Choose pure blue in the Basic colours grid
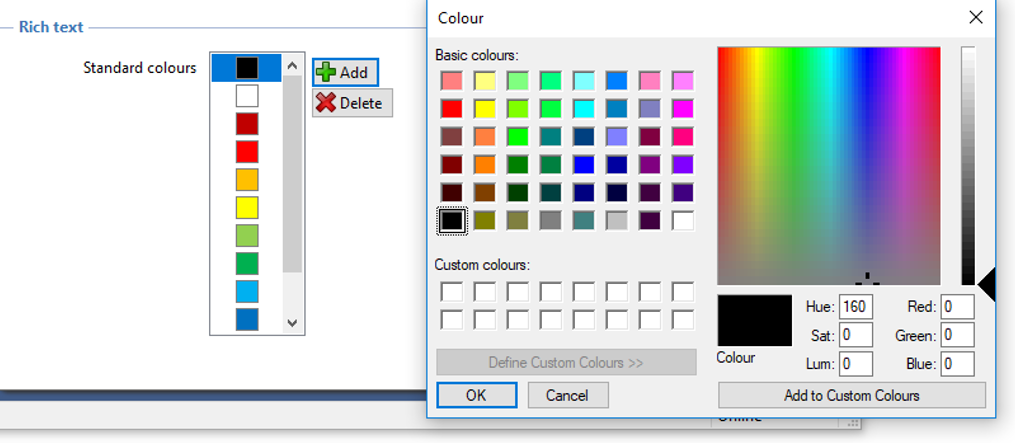This screenshot has width=1015, height=443. [584, 165]
